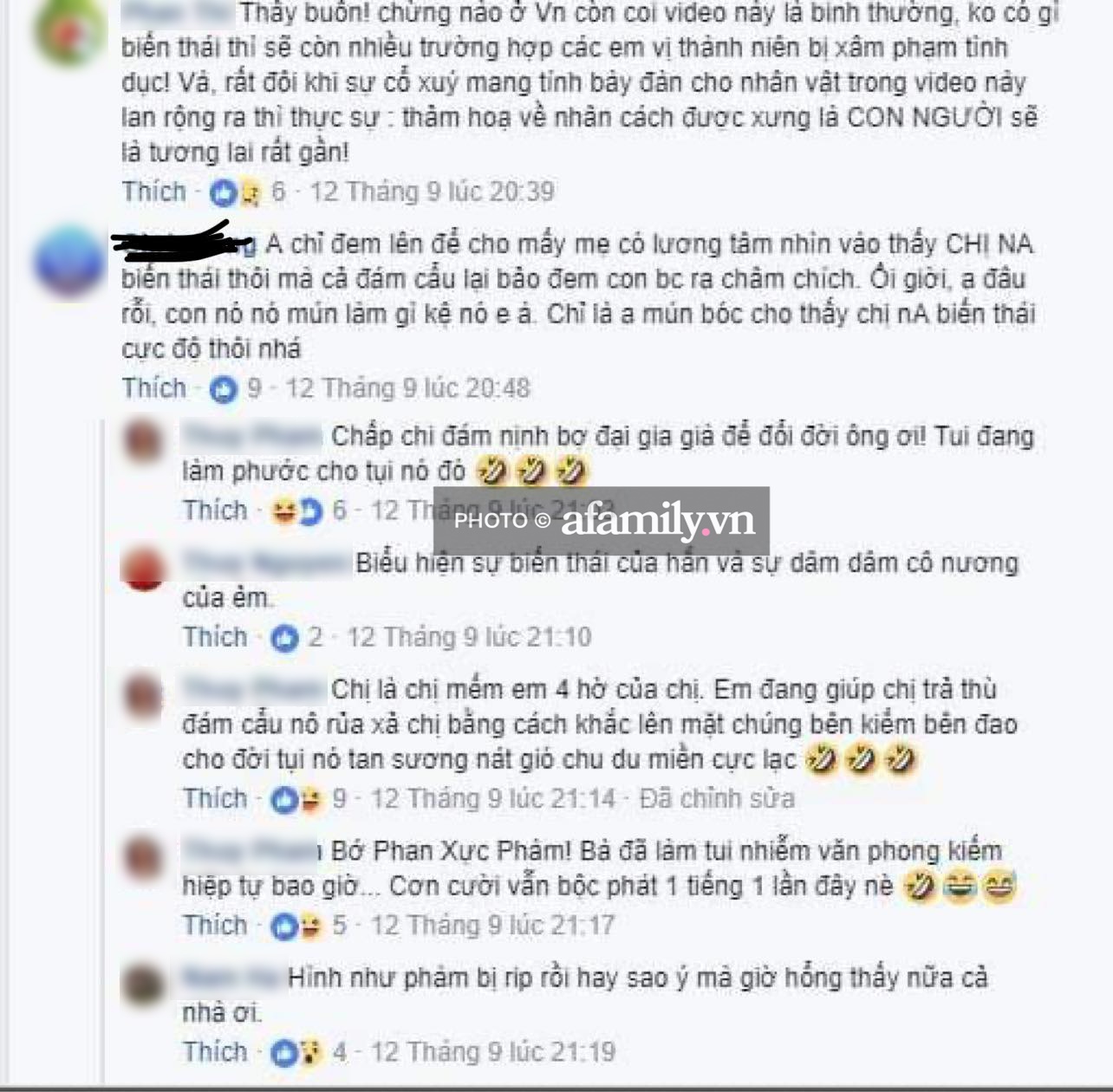Open the 'Đã chỉnh sửa' edit history link
Screen dimensions: 1113x1092
point(717,798)
